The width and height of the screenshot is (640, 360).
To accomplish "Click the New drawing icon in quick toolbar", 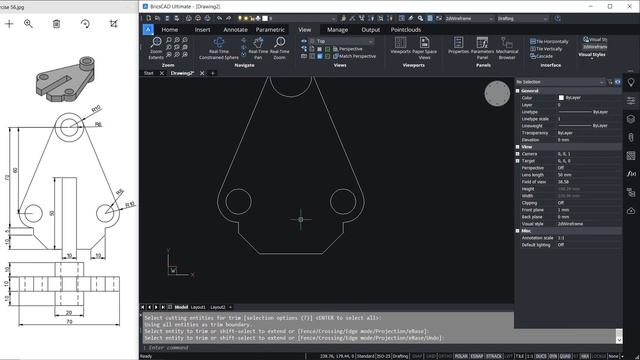I will [149, 18].
